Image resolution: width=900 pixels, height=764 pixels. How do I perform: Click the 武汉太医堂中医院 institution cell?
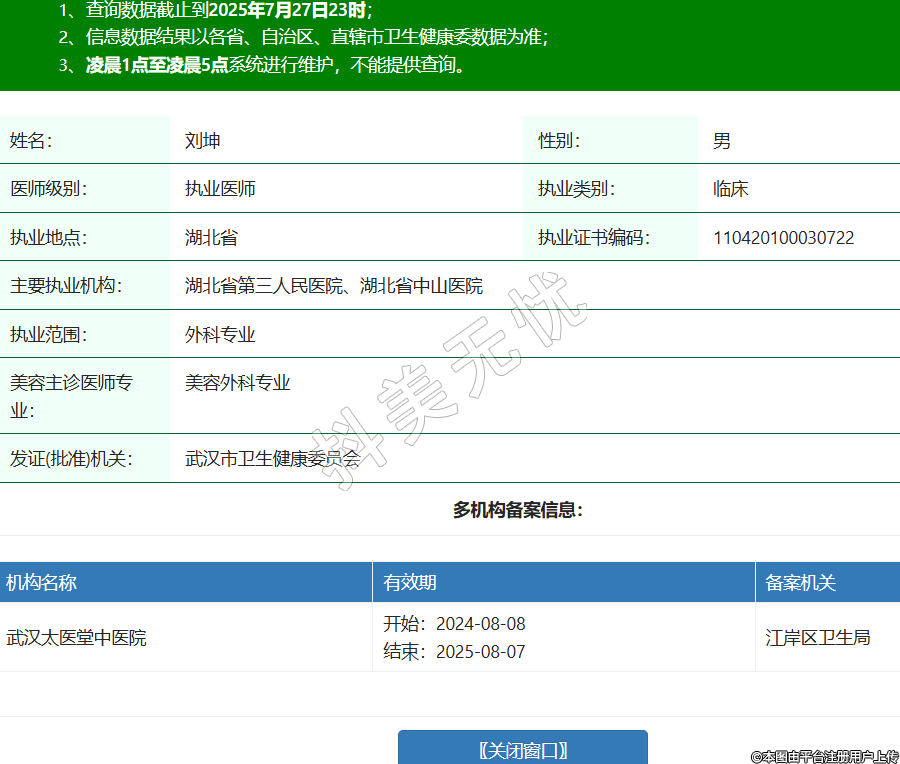point(76,637)
